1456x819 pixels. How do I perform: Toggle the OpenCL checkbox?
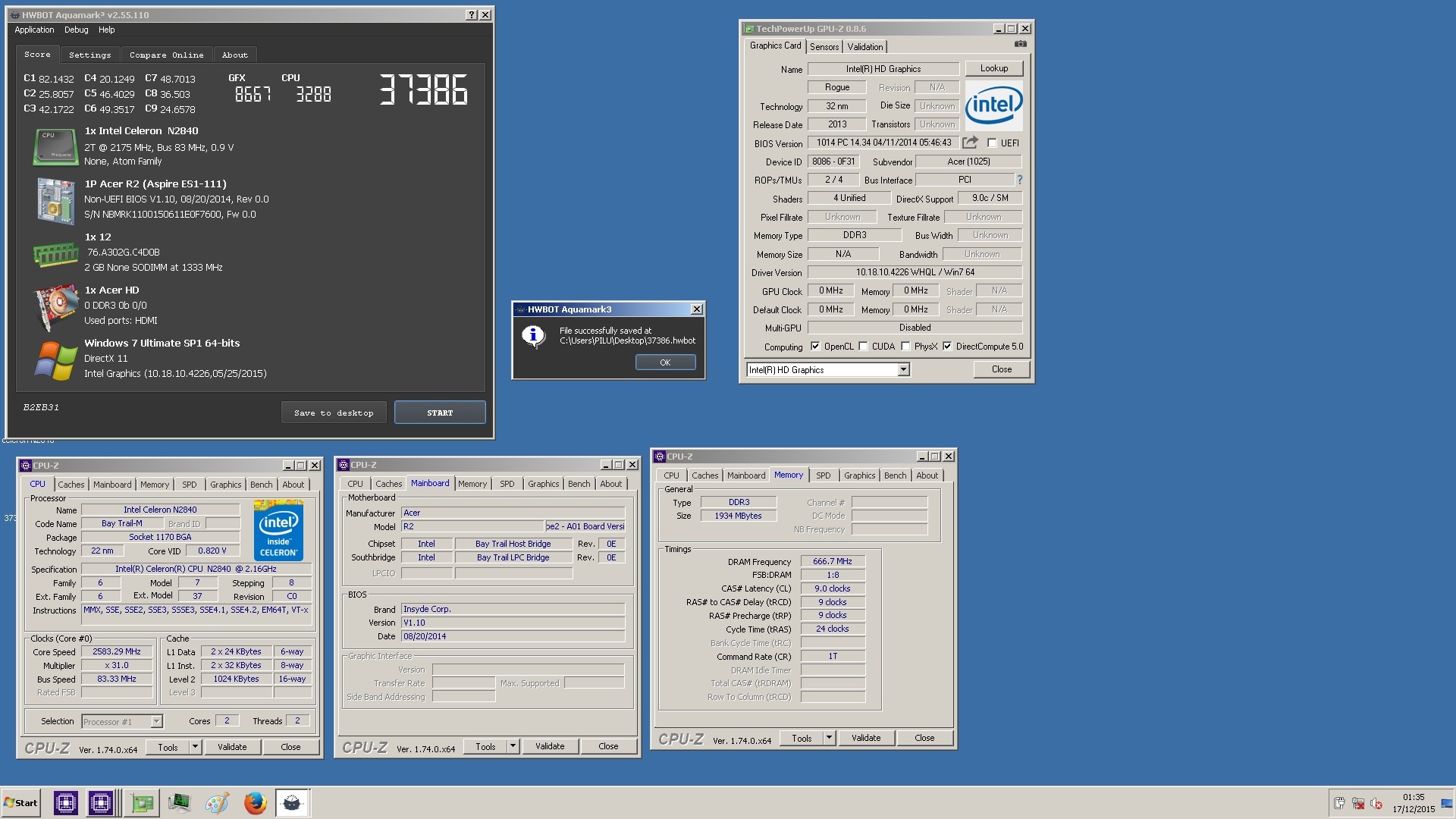(815, 346)
